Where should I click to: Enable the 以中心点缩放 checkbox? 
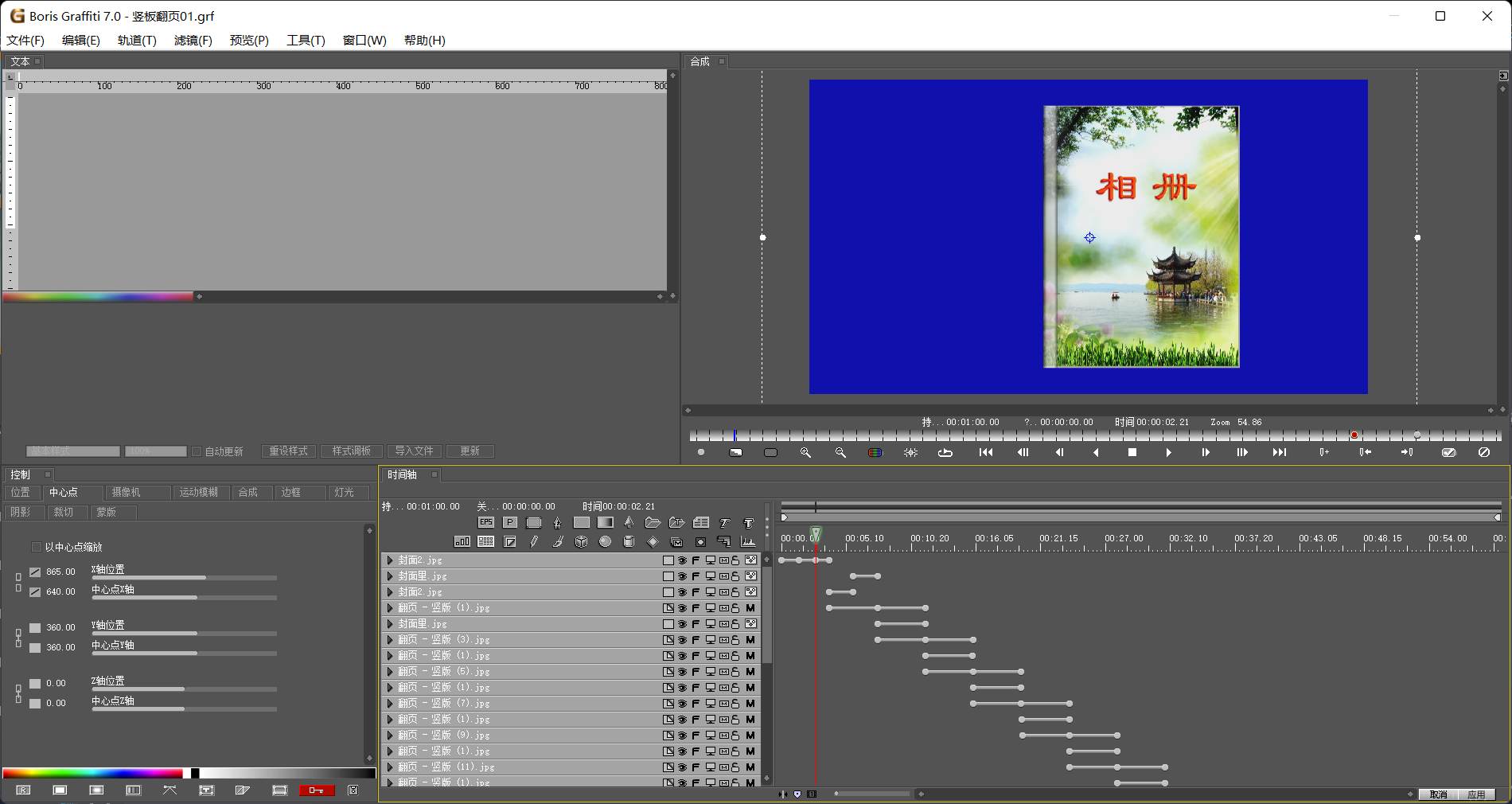[36, 547]
